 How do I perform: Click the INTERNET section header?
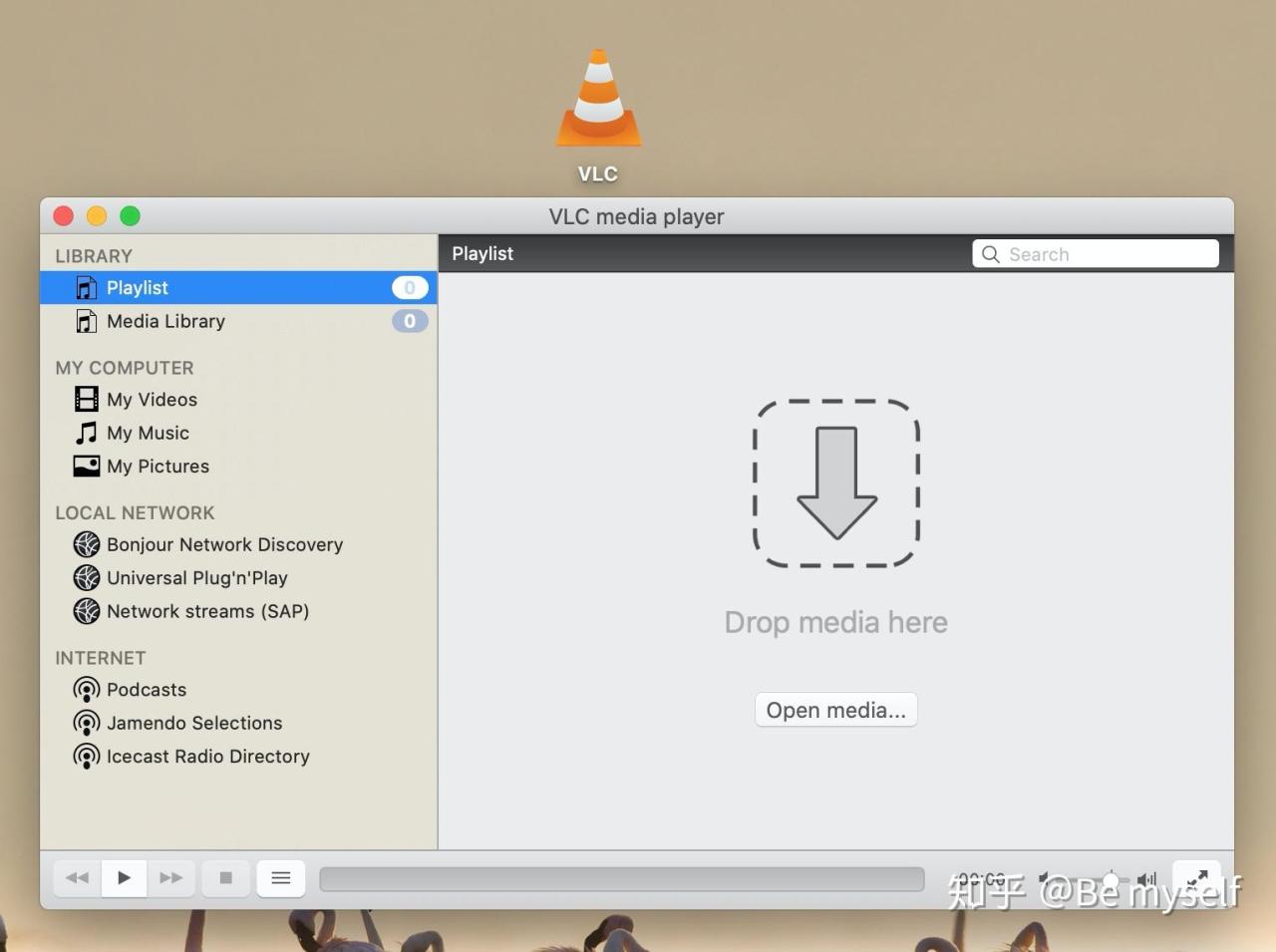pos(101,658)
